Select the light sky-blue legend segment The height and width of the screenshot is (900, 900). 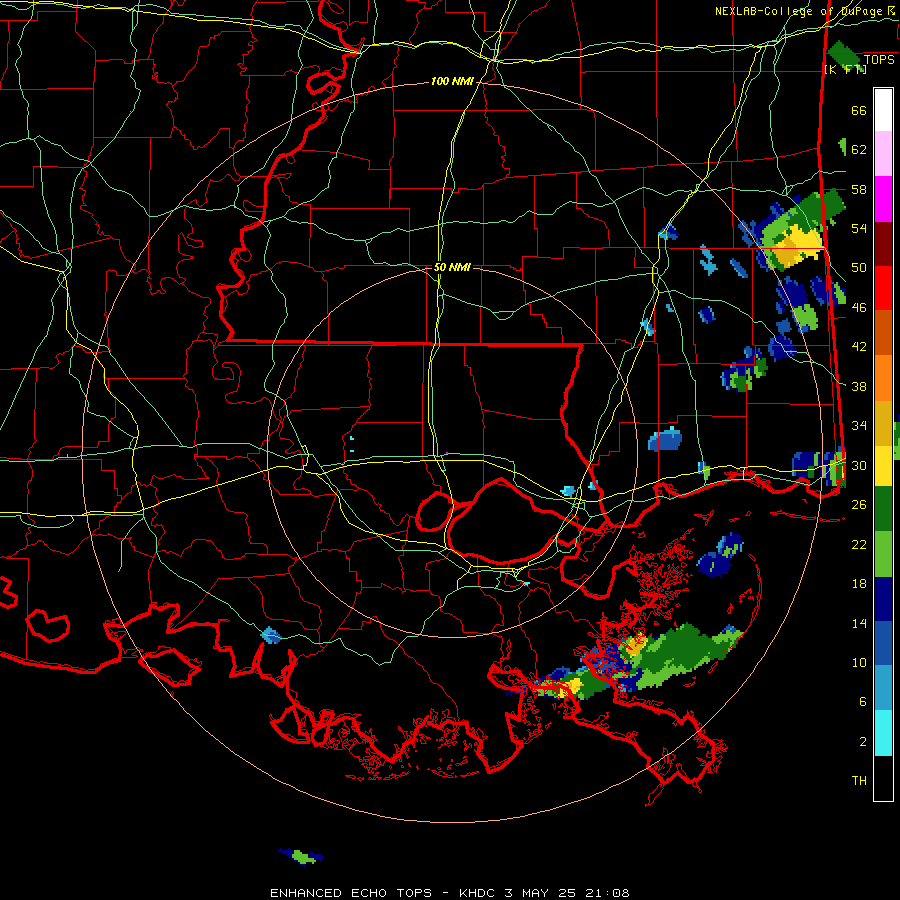click(883, 688)
